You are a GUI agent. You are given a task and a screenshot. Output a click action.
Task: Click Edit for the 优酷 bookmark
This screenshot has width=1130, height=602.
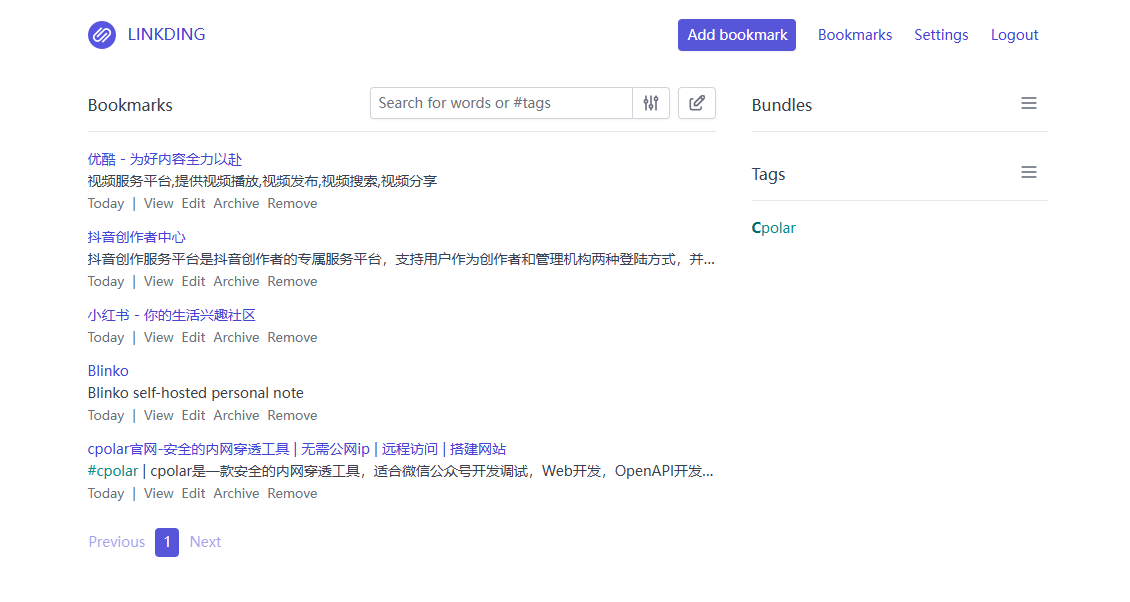pos(193,203)
